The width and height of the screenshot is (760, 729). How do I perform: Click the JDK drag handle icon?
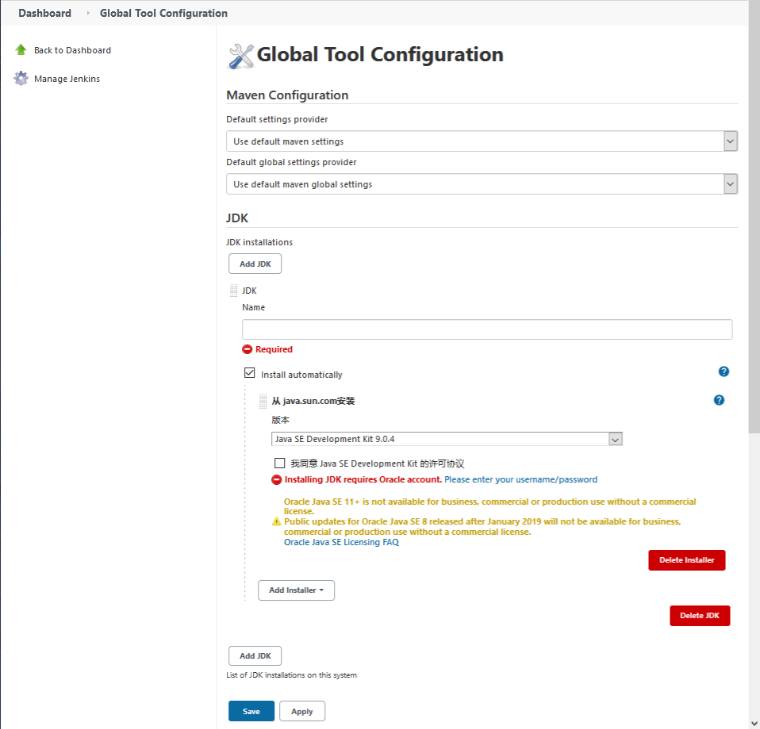tap(234, 290)
